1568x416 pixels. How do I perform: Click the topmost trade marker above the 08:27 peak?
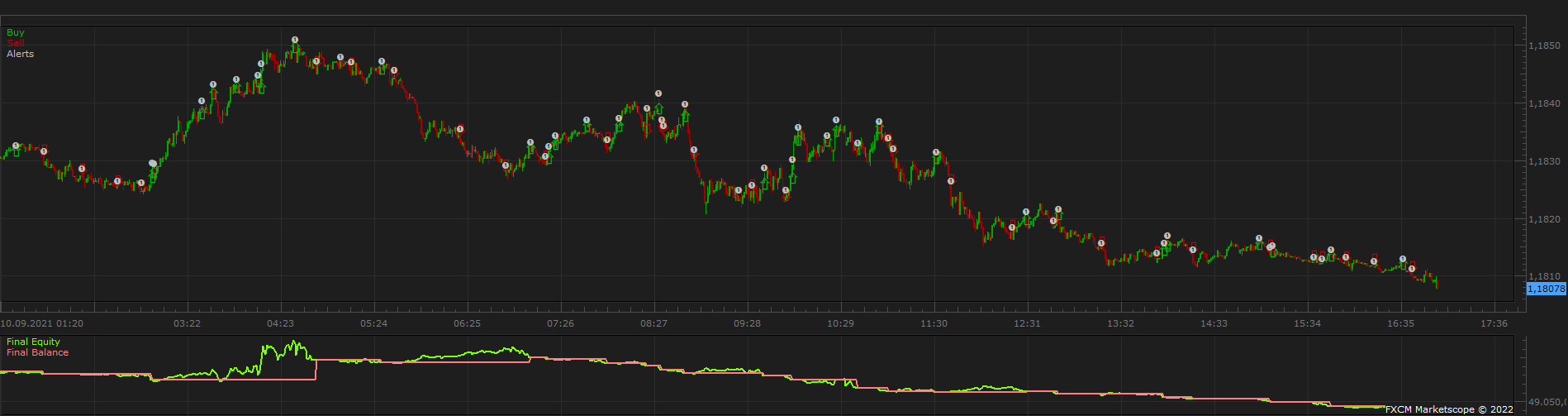tap(658, 93)
